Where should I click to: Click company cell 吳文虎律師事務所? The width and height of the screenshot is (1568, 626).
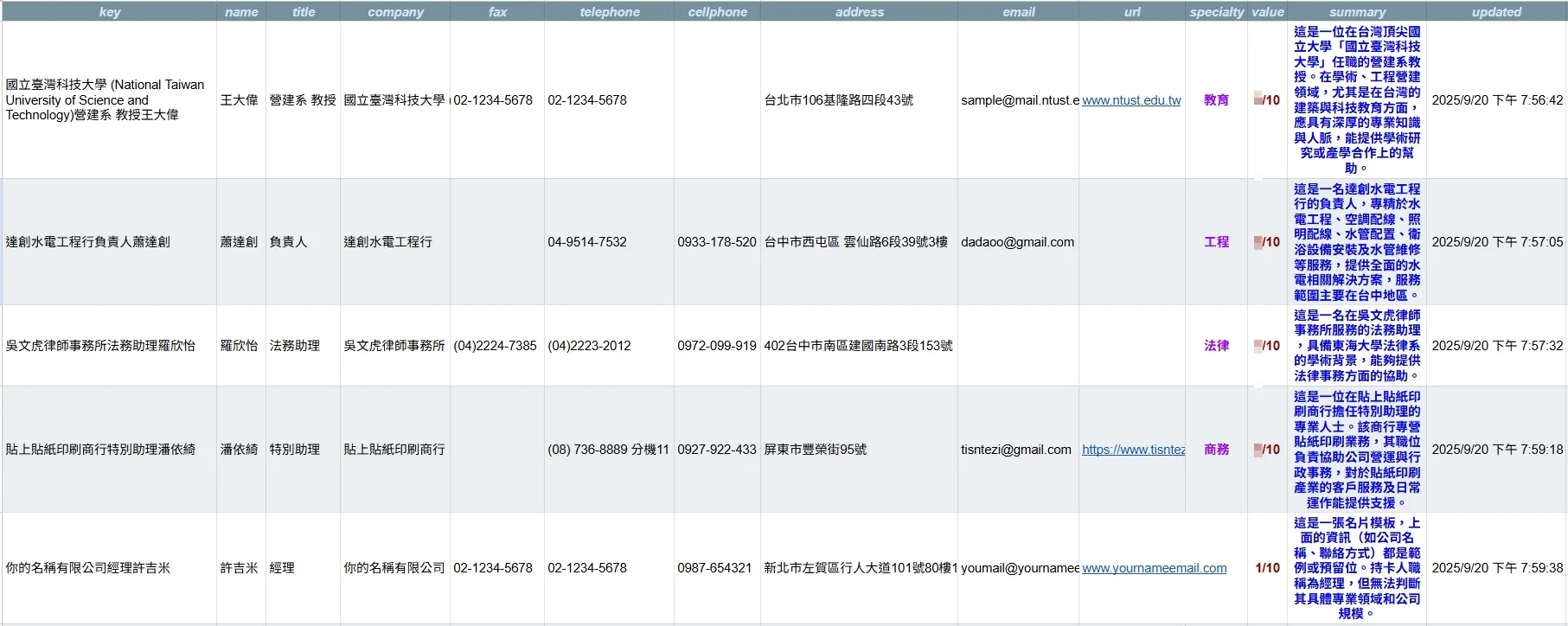coord(394,346)
